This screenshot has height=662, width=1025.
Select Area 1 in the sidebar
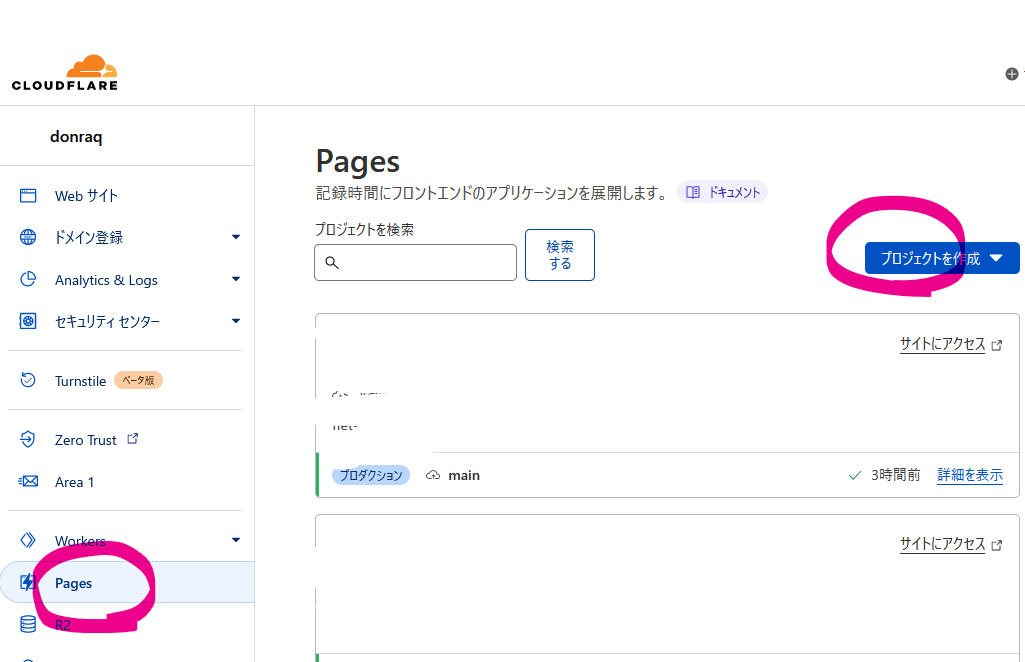point(75,482)
